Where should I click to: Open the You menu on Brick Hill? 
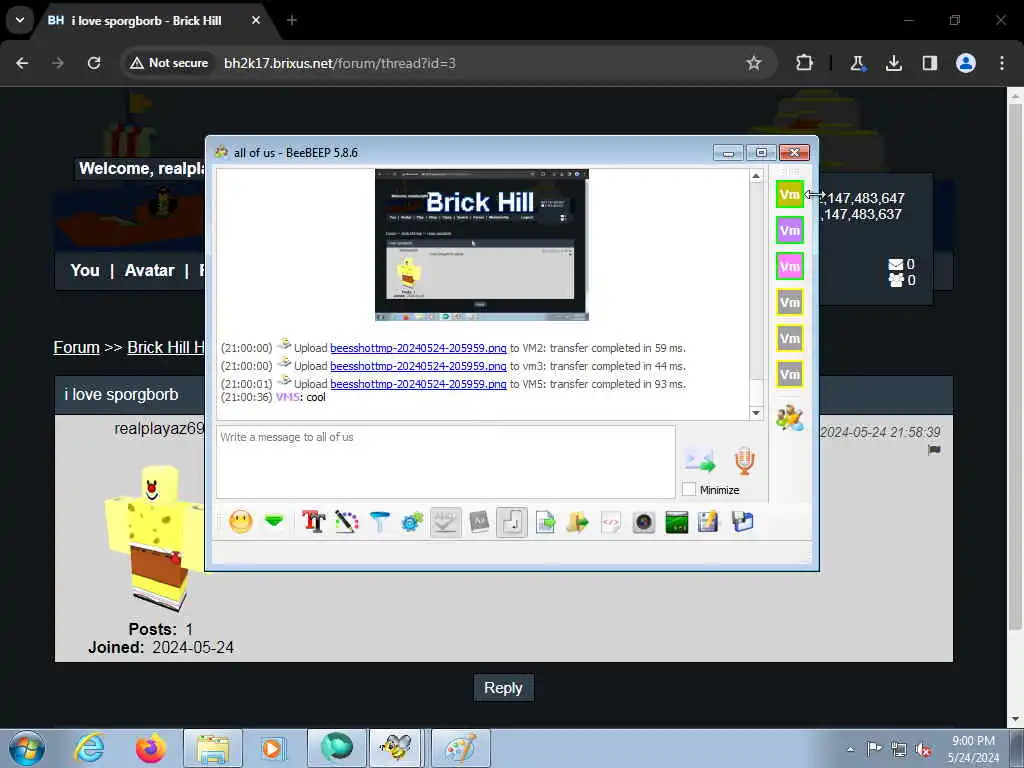pyautogui.click(x=85, y=270)
